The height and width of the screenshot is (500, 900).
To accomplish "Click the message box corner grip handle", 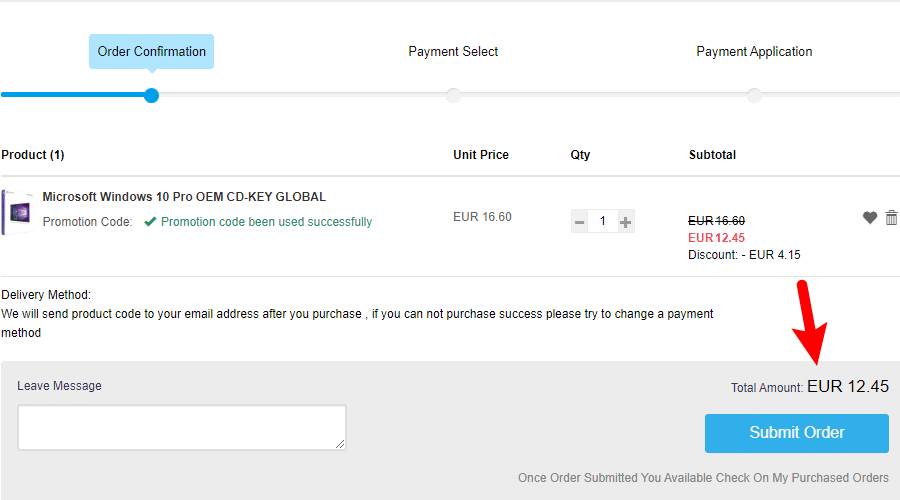I will click(340, 444).
